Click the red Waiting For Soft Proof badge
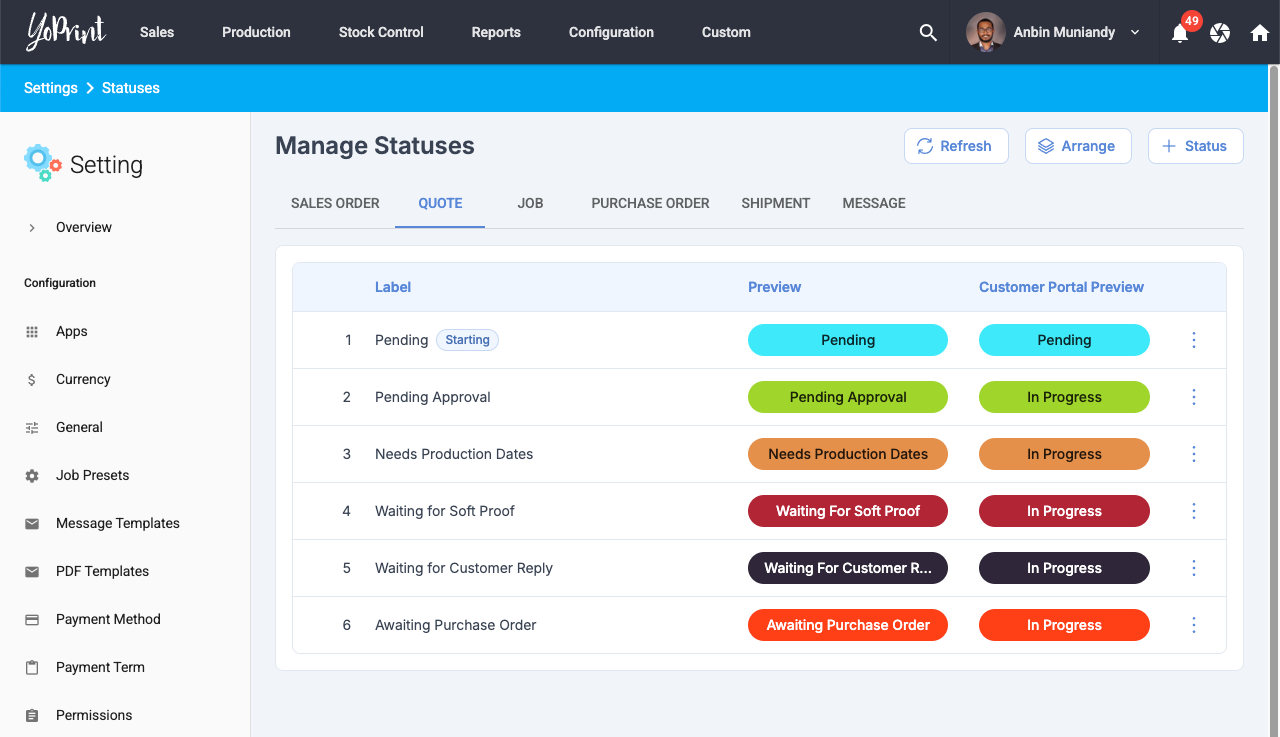 pos(847,511)
